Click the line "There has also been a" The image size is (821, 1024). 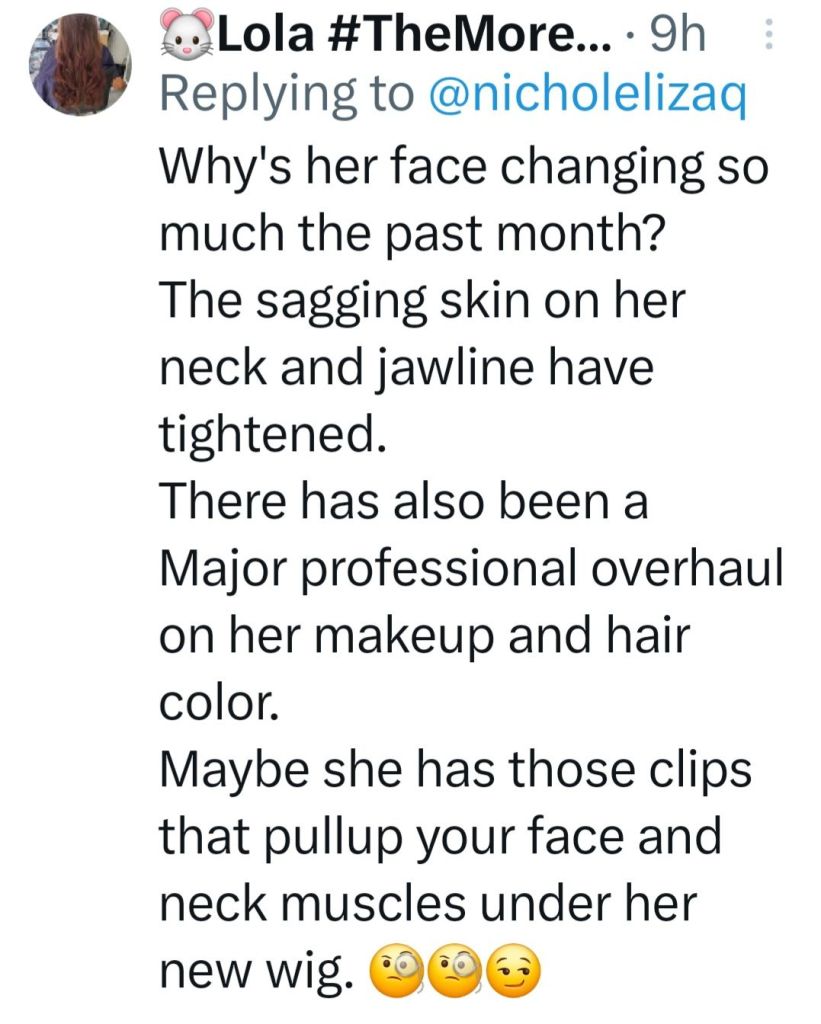click(x=404, y=501)
